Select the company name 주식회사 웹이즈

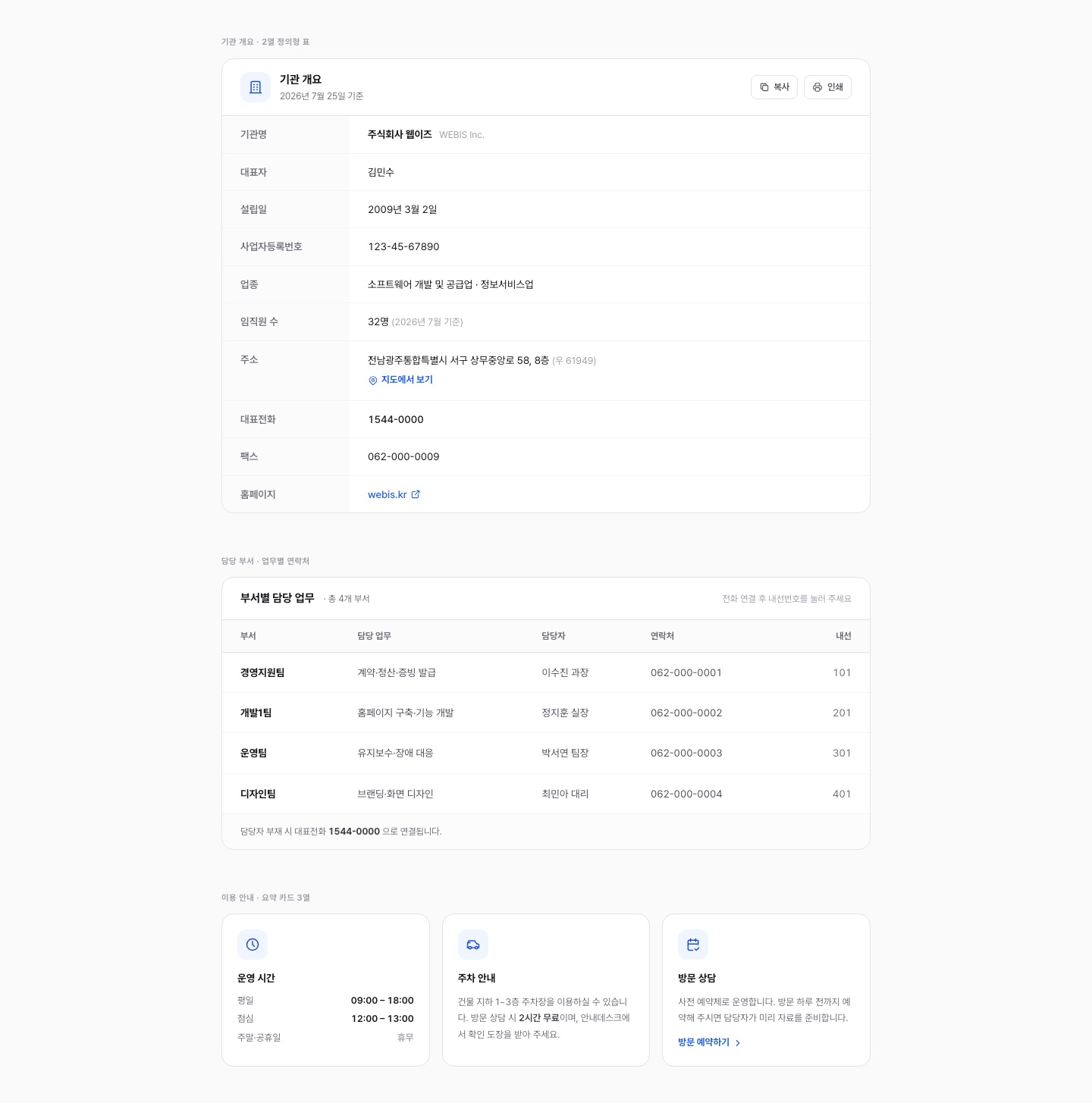[x=400, y=134]
